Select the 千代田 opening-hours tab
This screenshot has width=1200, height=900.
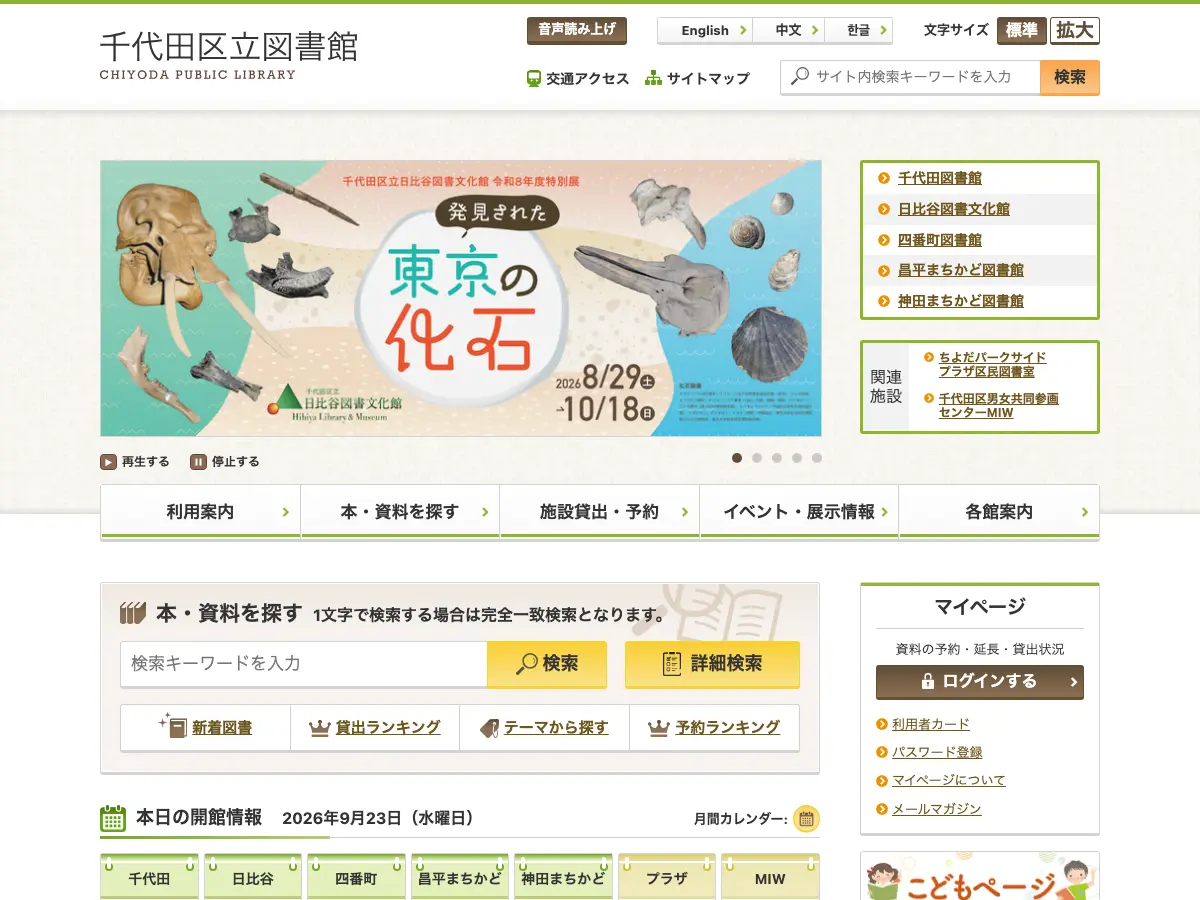tap(150, 878)
